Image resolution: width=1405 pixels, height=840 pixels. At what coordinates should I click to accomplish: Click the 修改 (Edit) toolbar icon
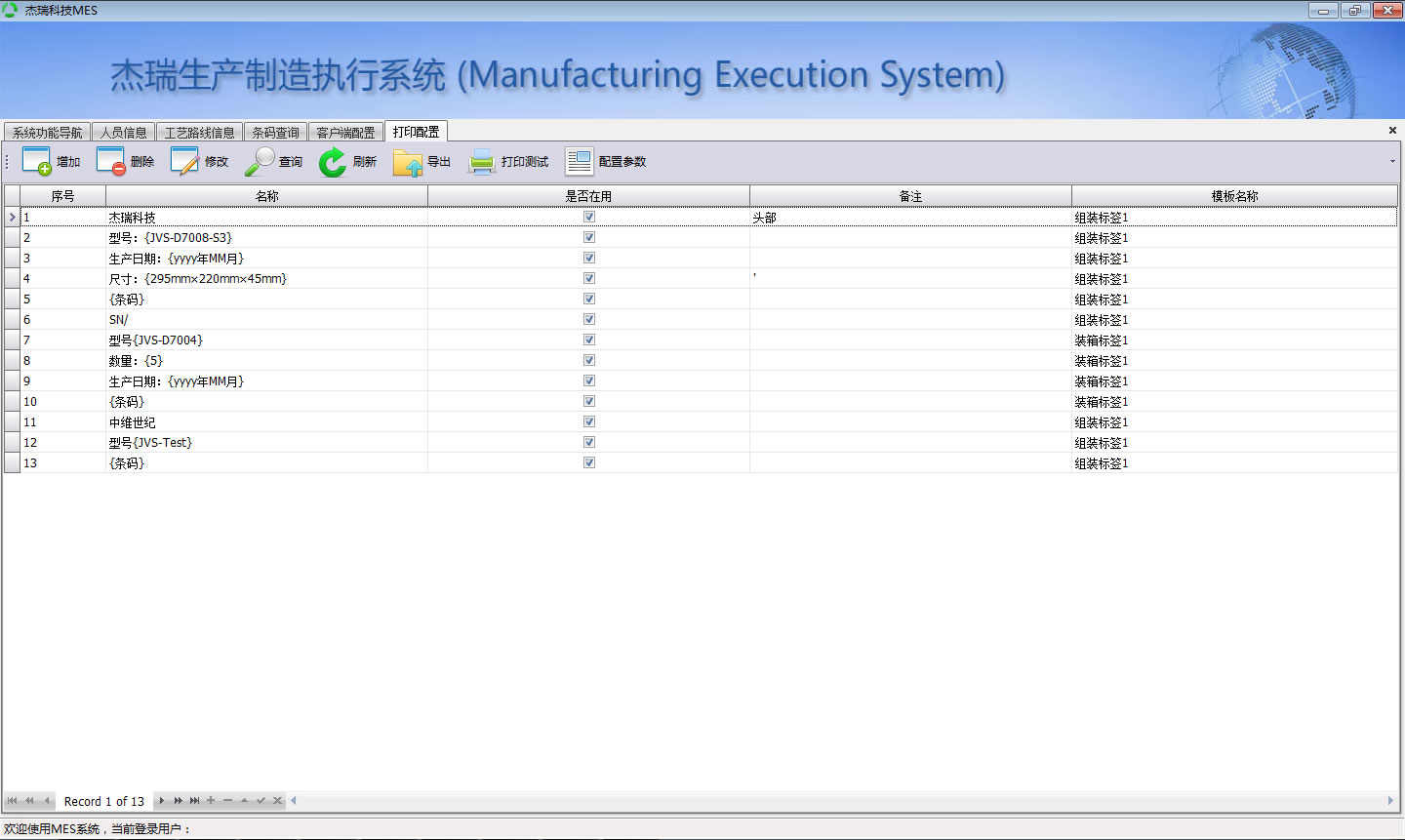coord(184,161)
